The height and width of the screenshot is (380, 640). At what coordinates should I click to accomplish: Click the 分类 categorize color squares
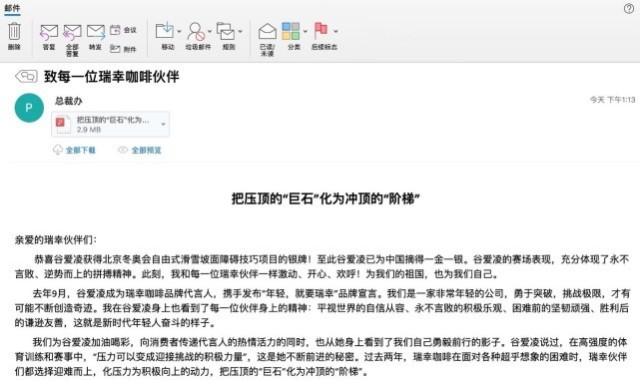(291, 31)
